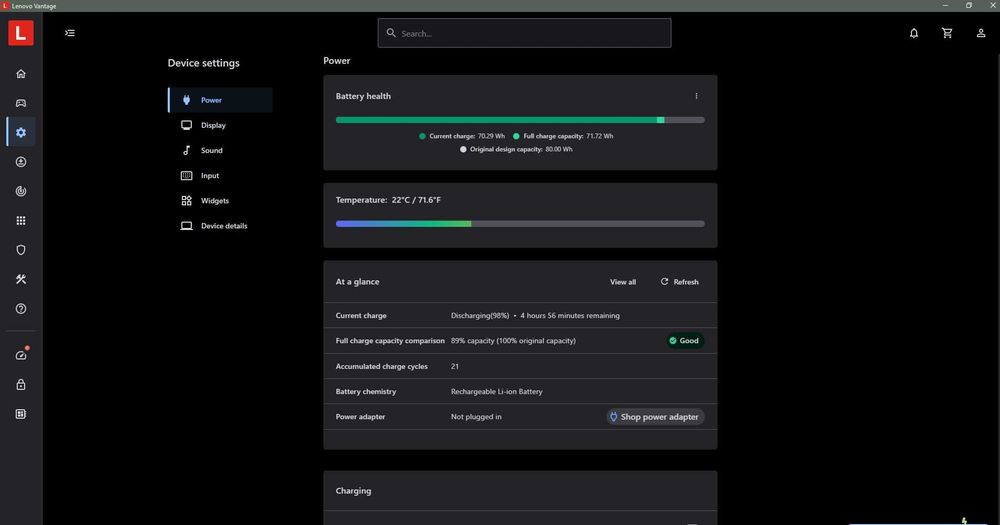Image resolution: width=1000 pixels, height=525 pixels.
Task: Click "89% capacity (100% original capacity)" text
Action: click(x=513, y=341)
